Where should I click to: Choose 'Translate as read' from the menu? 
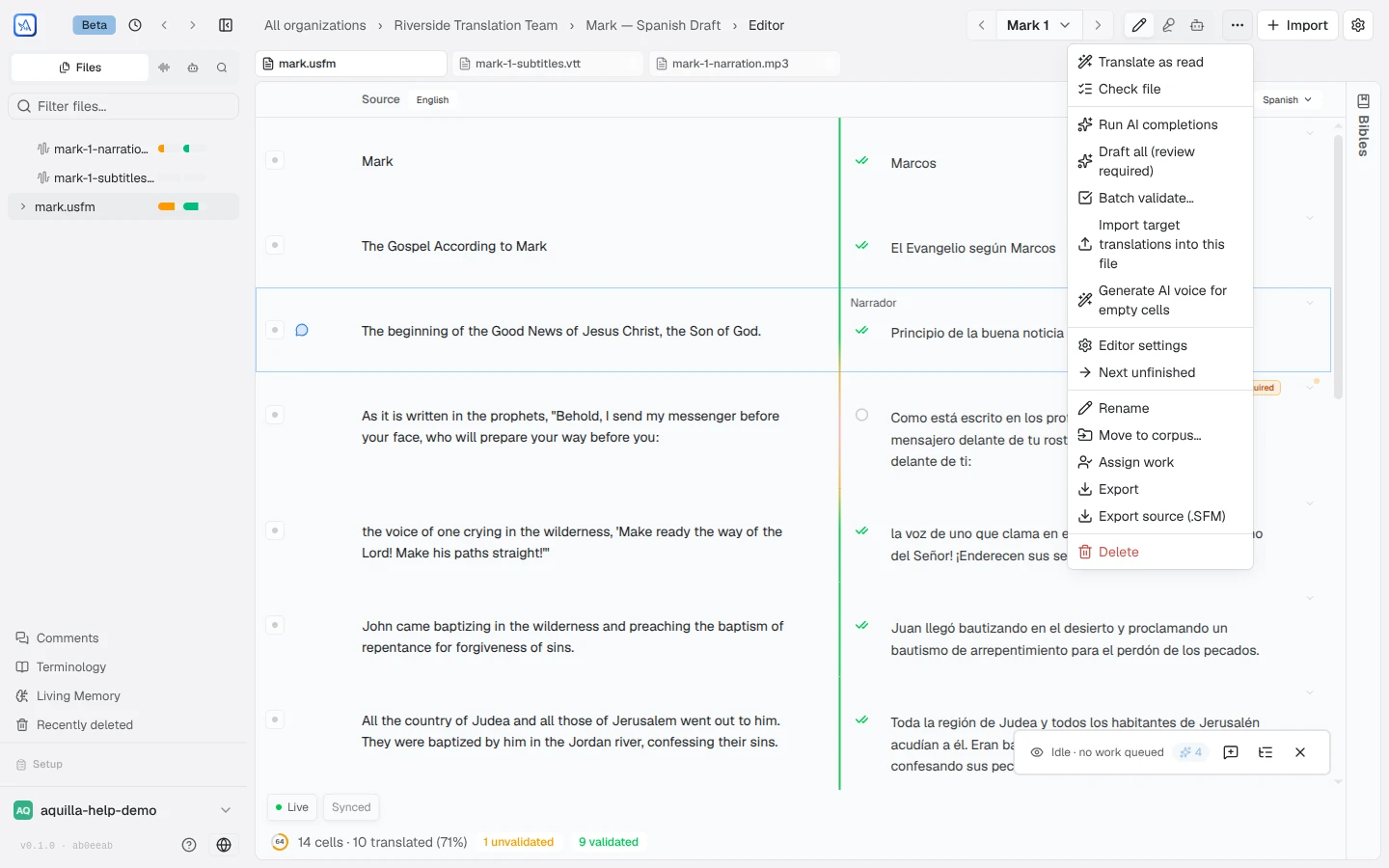(x=1160, y=62)
